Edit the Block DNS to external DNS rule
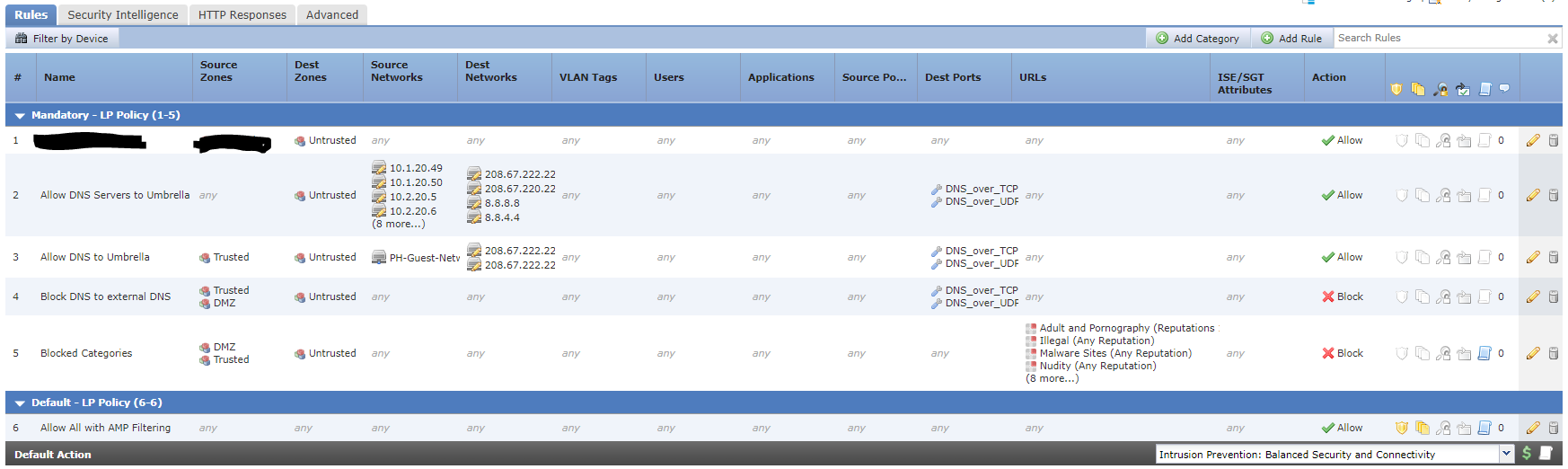Screen dimensions: 1568x469 click(x=1533, y=296)
